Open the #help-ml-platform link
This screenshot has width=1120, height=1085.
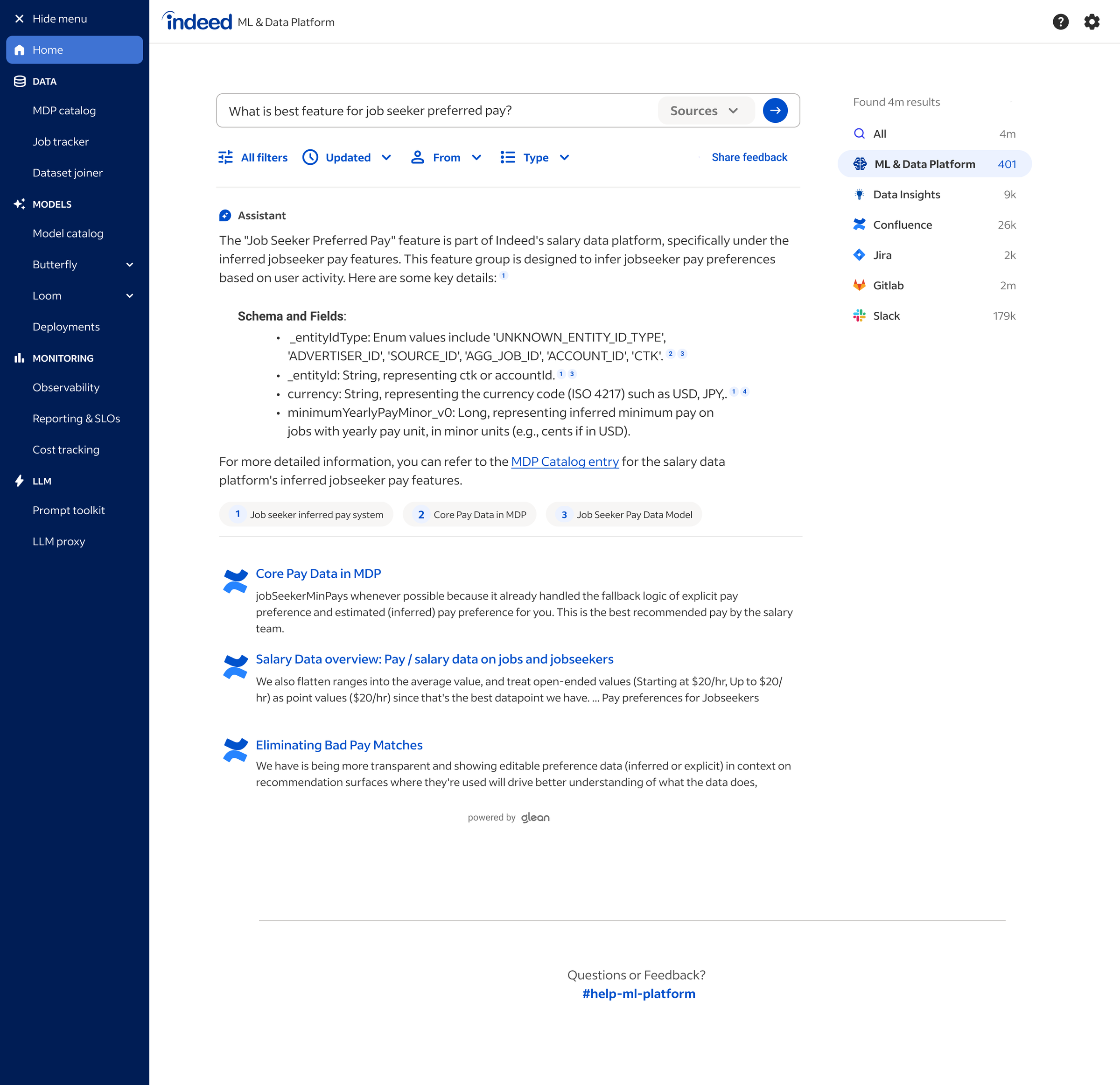point(638,994)
